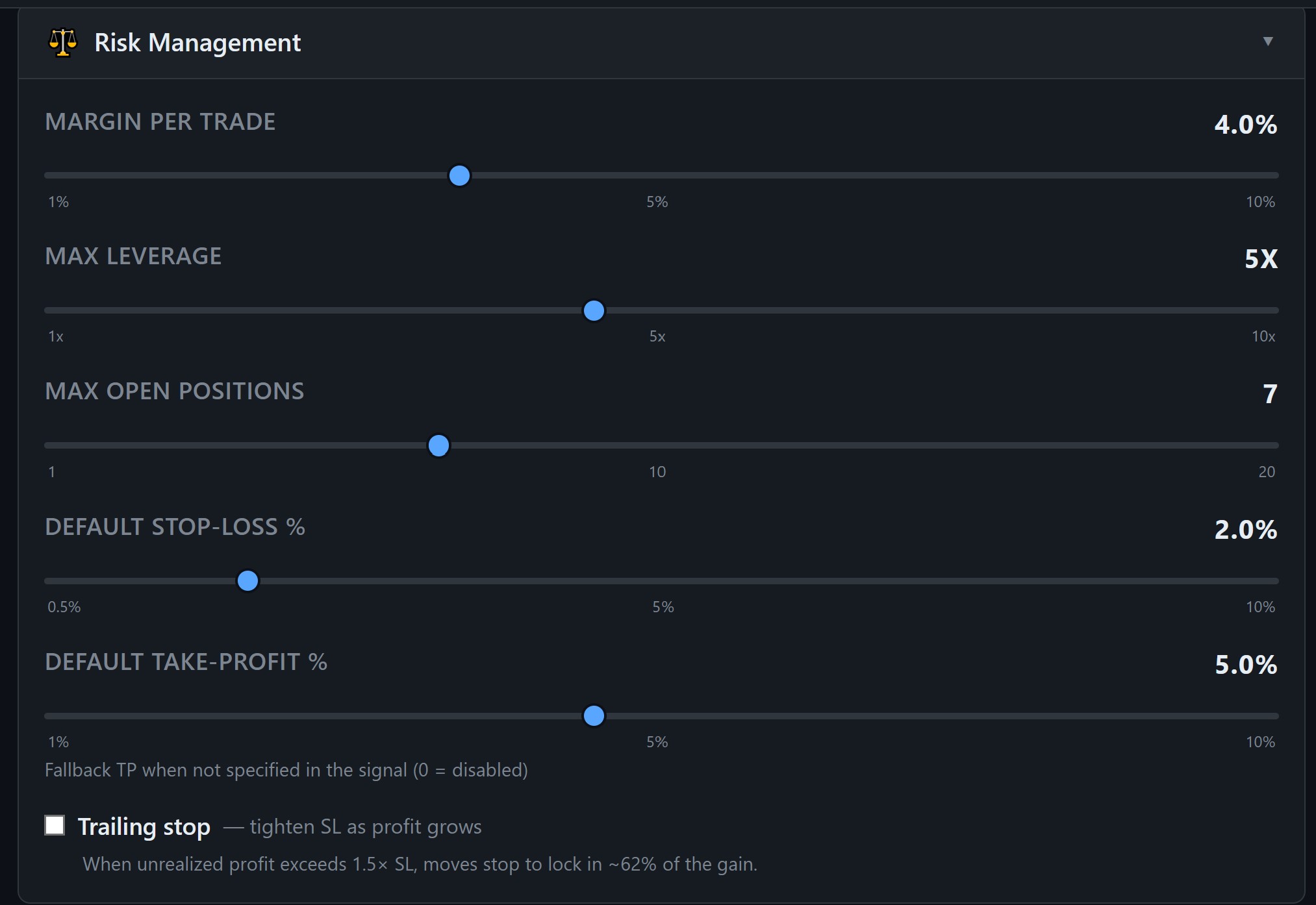The width and height of the screenshot is (1316, 905).
Task: Click the 4.0% margin value display
Action: pos(1245,125)
